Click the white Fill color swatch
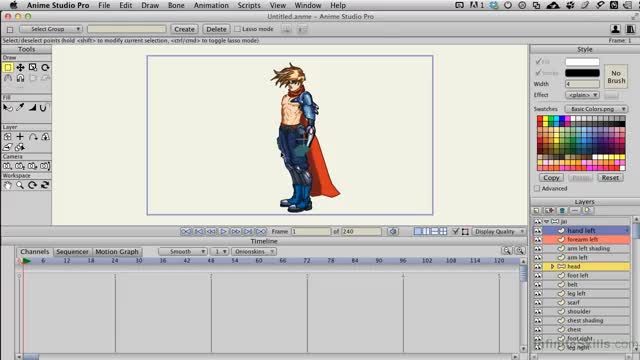 (582, 62)
